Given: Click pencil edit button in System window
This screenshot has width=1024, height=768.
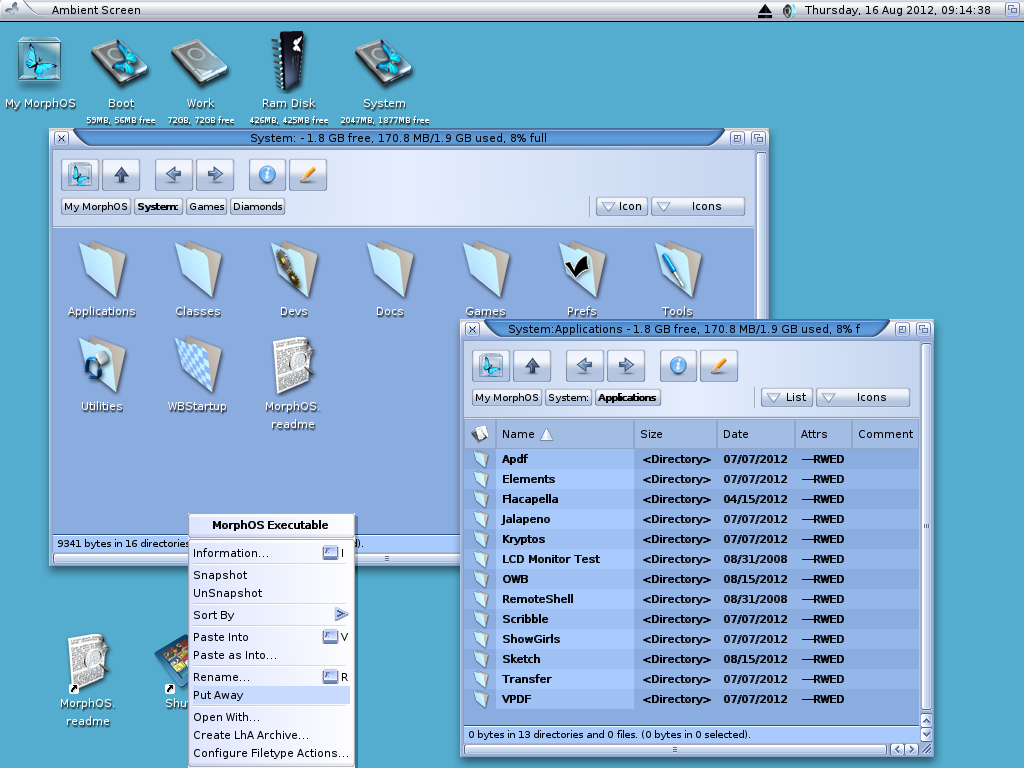Looking at the screenshot, I should coord(308,174).
